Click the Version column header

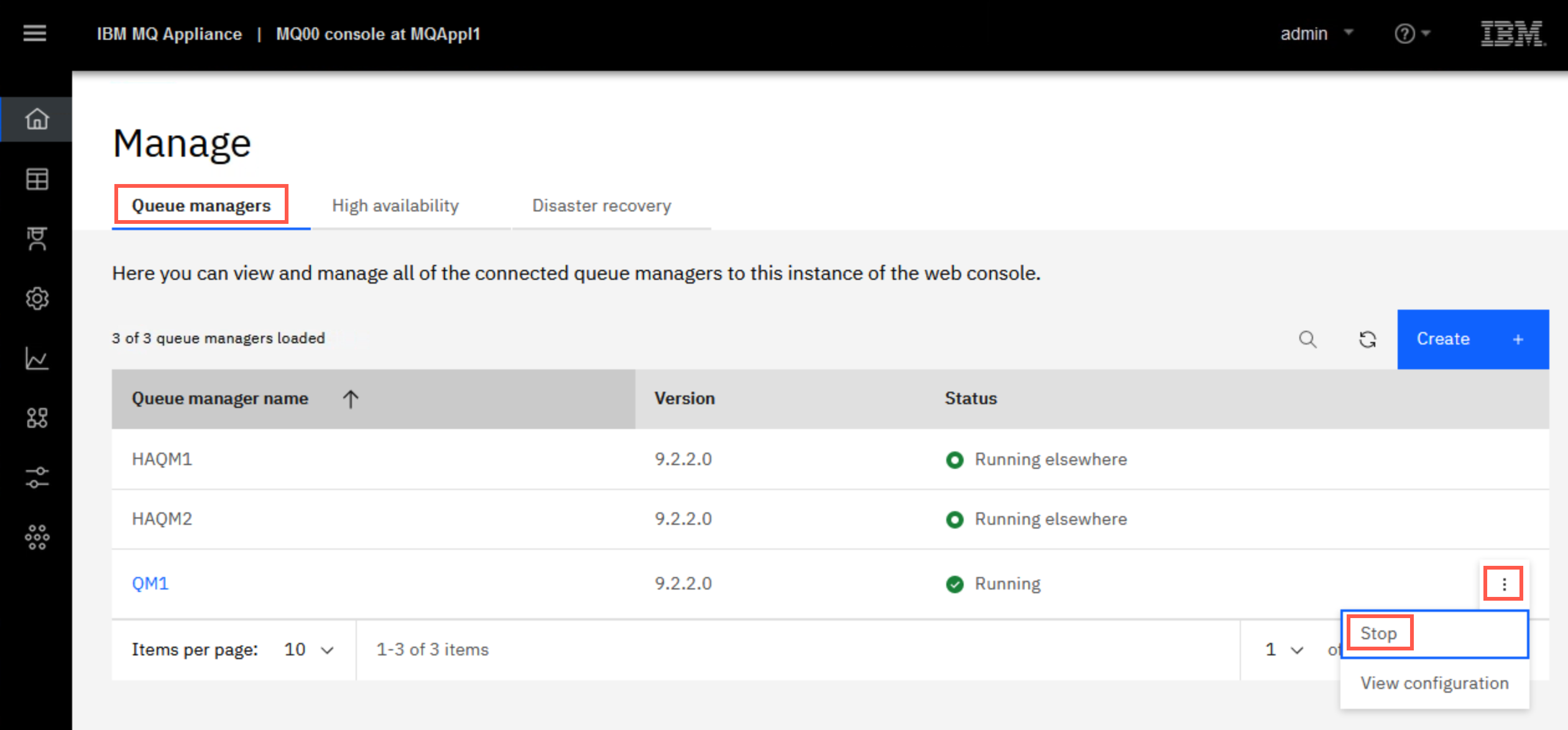click(x=685, y=399)
